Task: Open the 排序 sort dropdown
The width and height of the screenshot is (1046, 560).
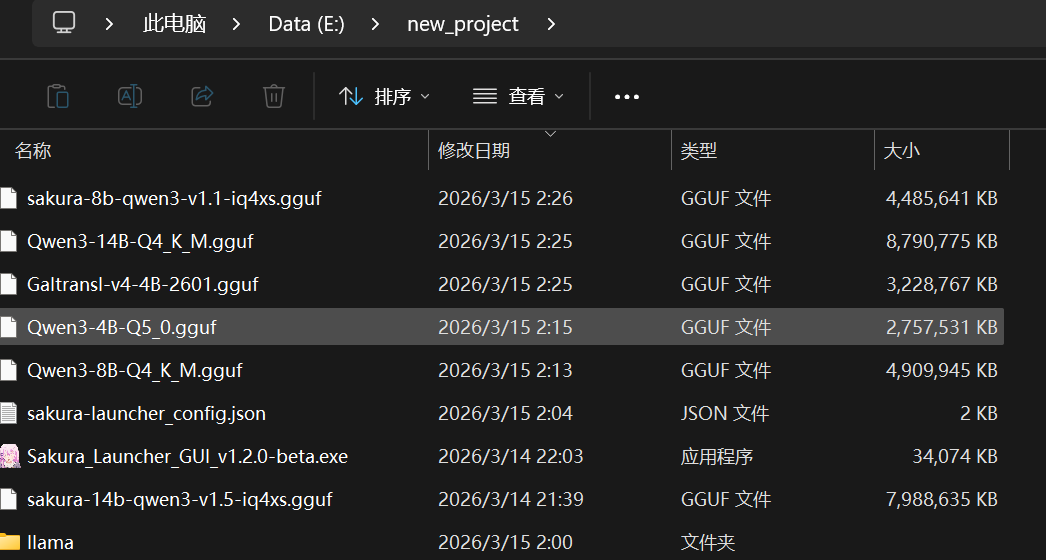Action: 384,97
